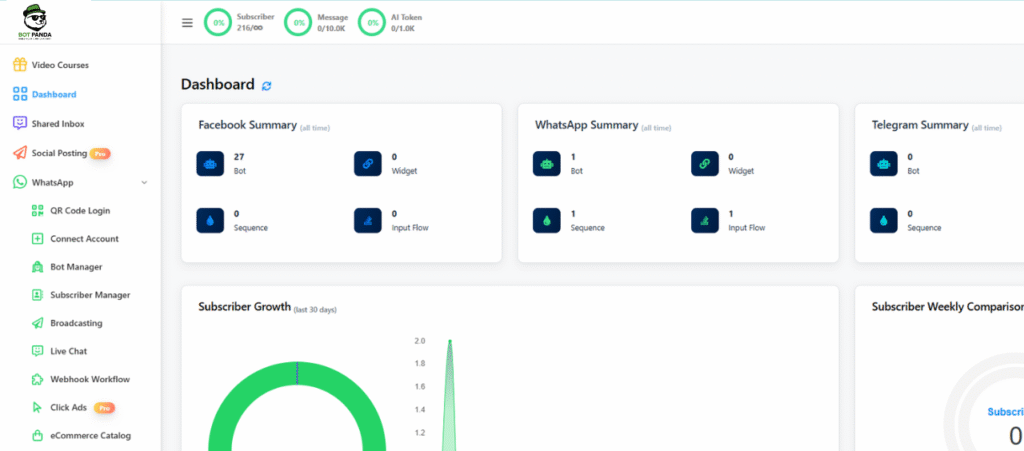Viewport: 1024px width, 451px height.
Task: Navigate to Subscriber Manager
Action: coord(90,294)
